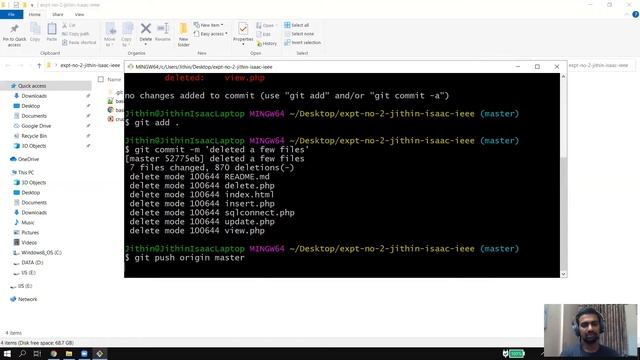The height and width of the screenshot is (360, 640).
Task: Create a New folder from ribbon
Action: point(183,34)
